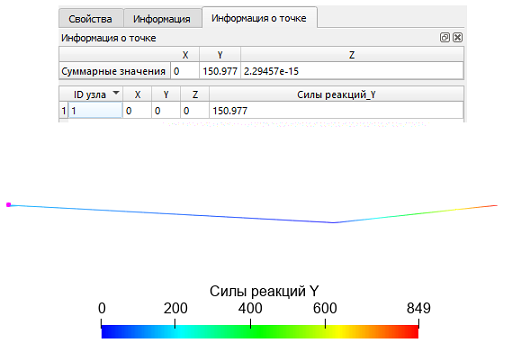Screen dimensions: 513x360
Task: Click the ID узла column header
Action: point(90,94)
